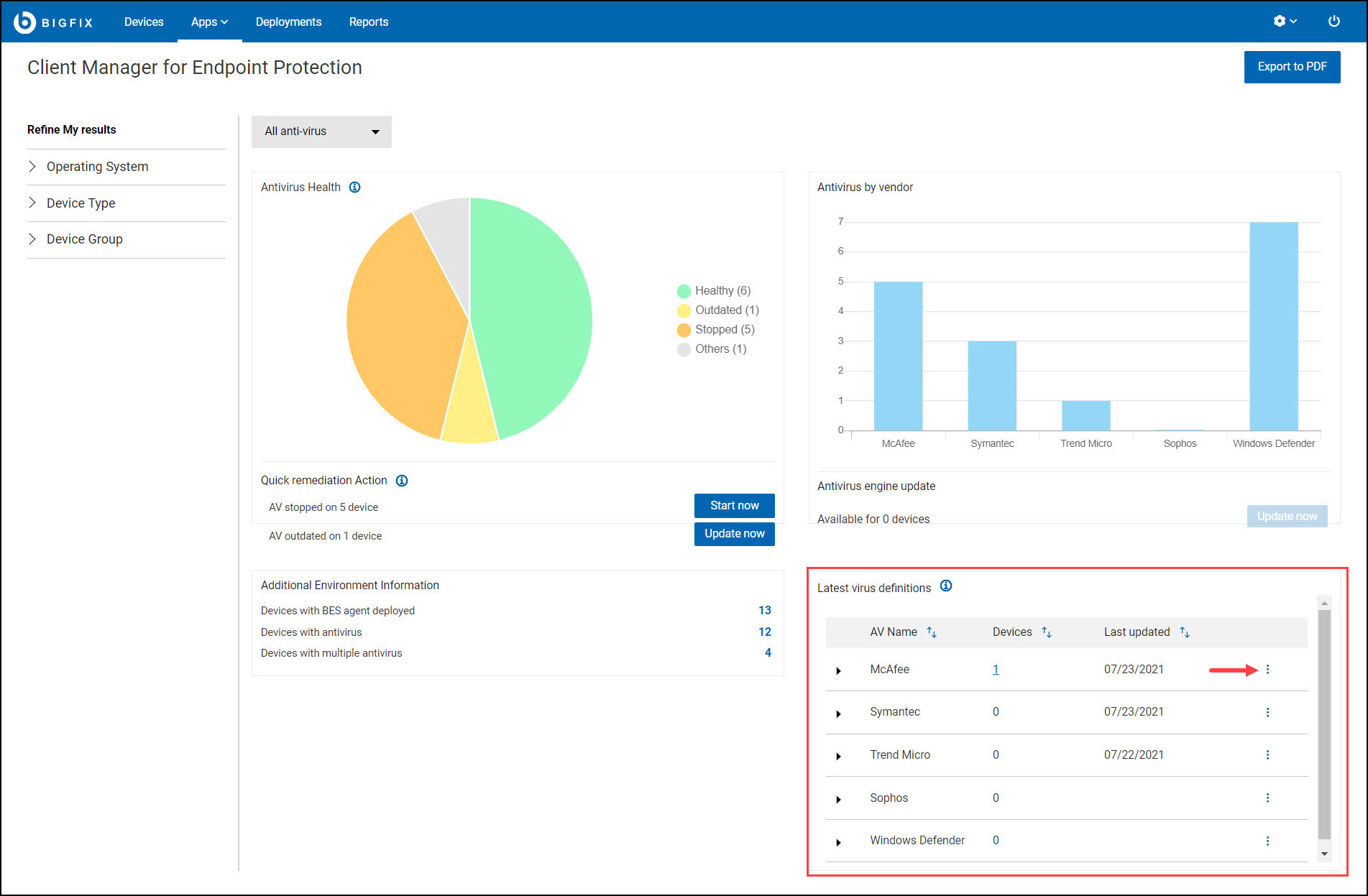1368x896 pixels.
Task: Open the All anti-virus dropdown
Action: [321, 131]
